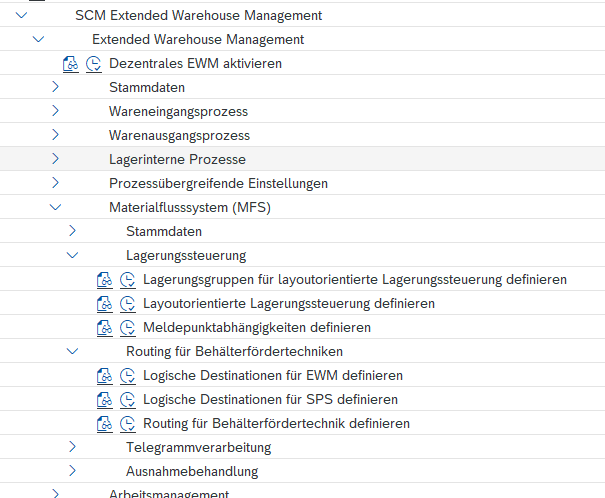Expand the Telegrammverarbeitung node
Viewport: 605px width, 498px height.
click(73, 447)
